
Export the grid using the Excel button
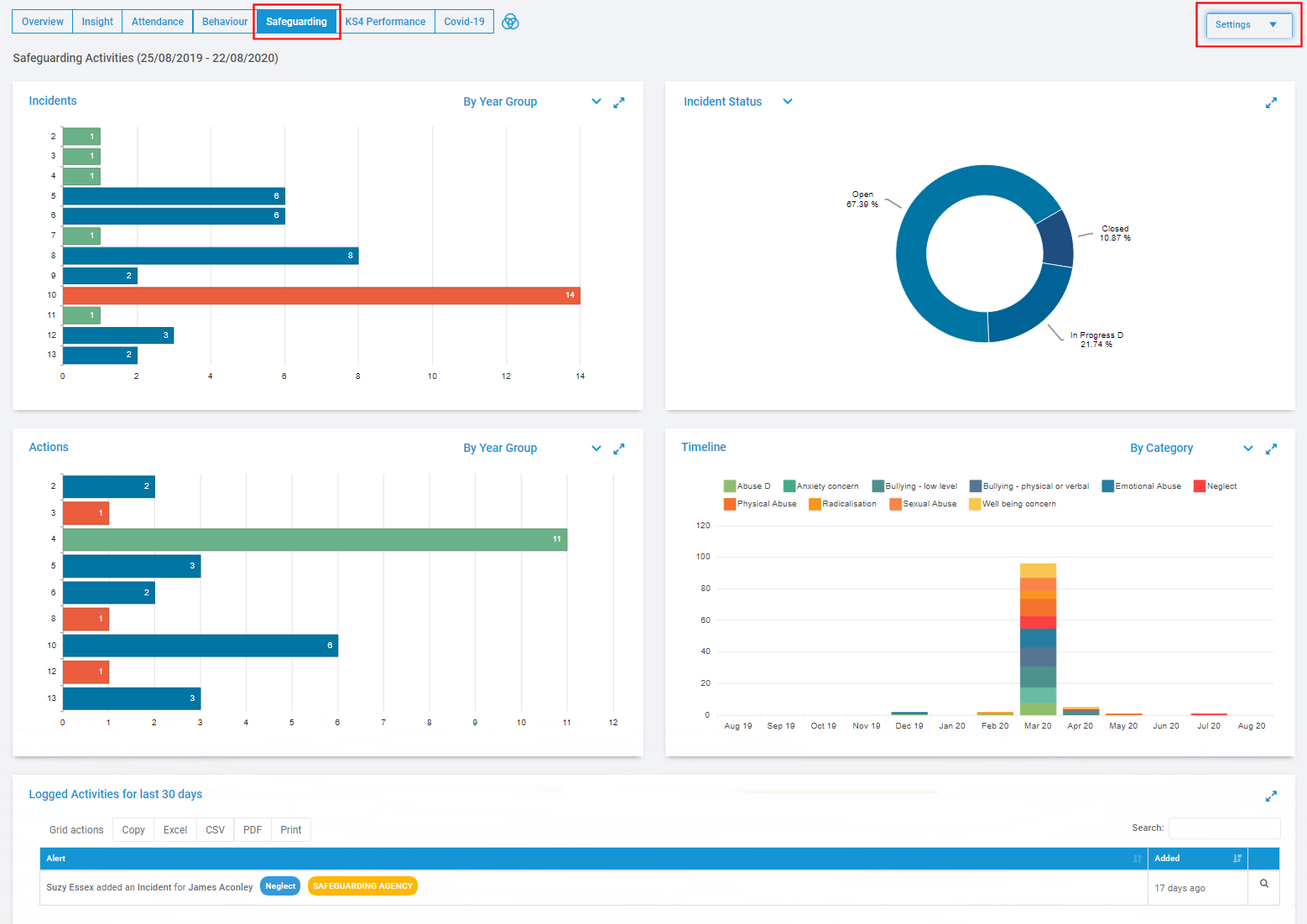point(174,829)
